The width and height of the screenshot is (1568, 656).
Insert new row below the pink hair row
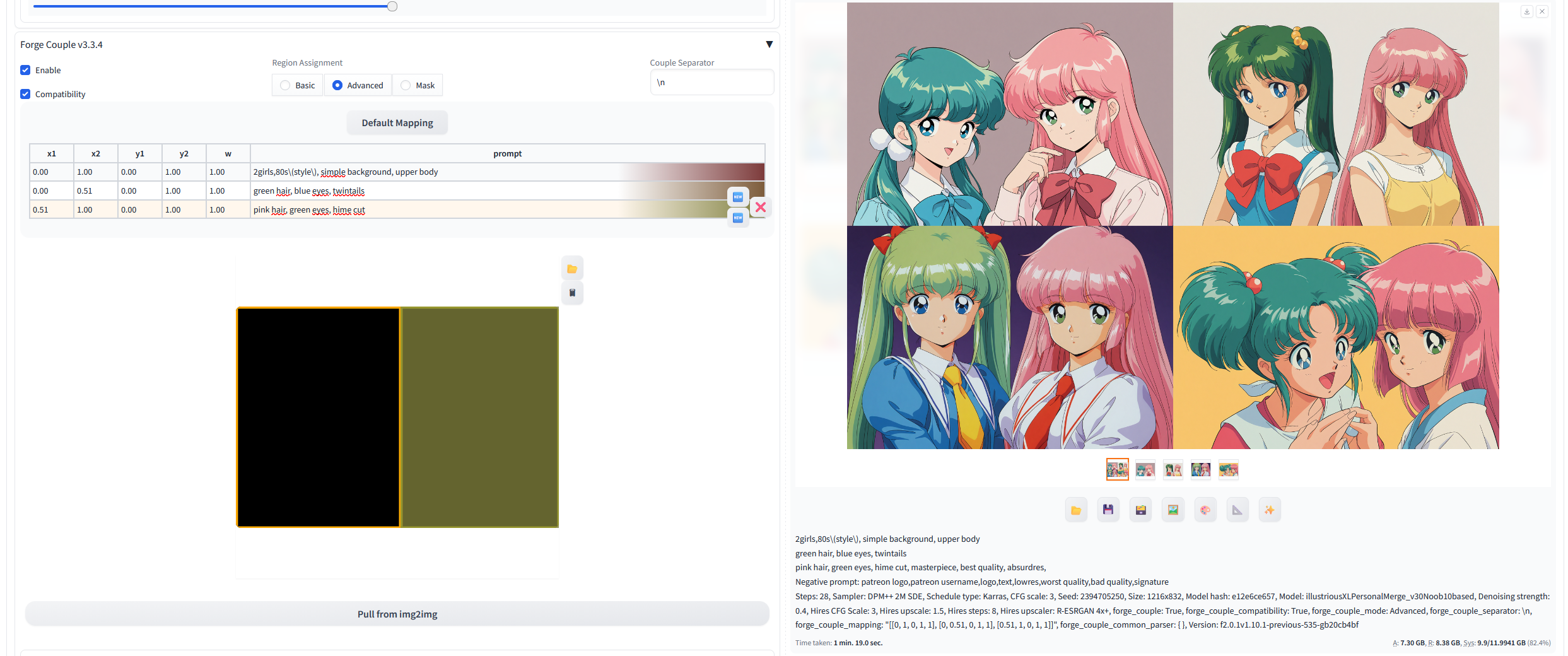(738, 218)
